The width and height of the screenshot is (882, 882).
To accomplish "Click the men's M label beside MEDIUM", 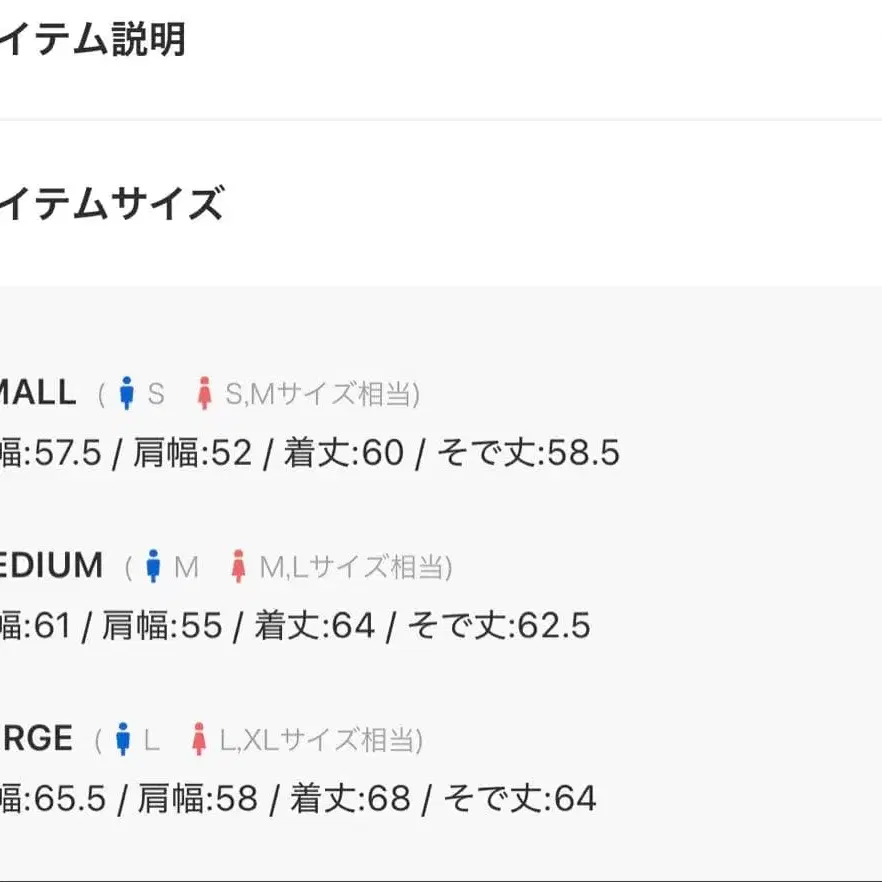I will click(x=186, y=568).
